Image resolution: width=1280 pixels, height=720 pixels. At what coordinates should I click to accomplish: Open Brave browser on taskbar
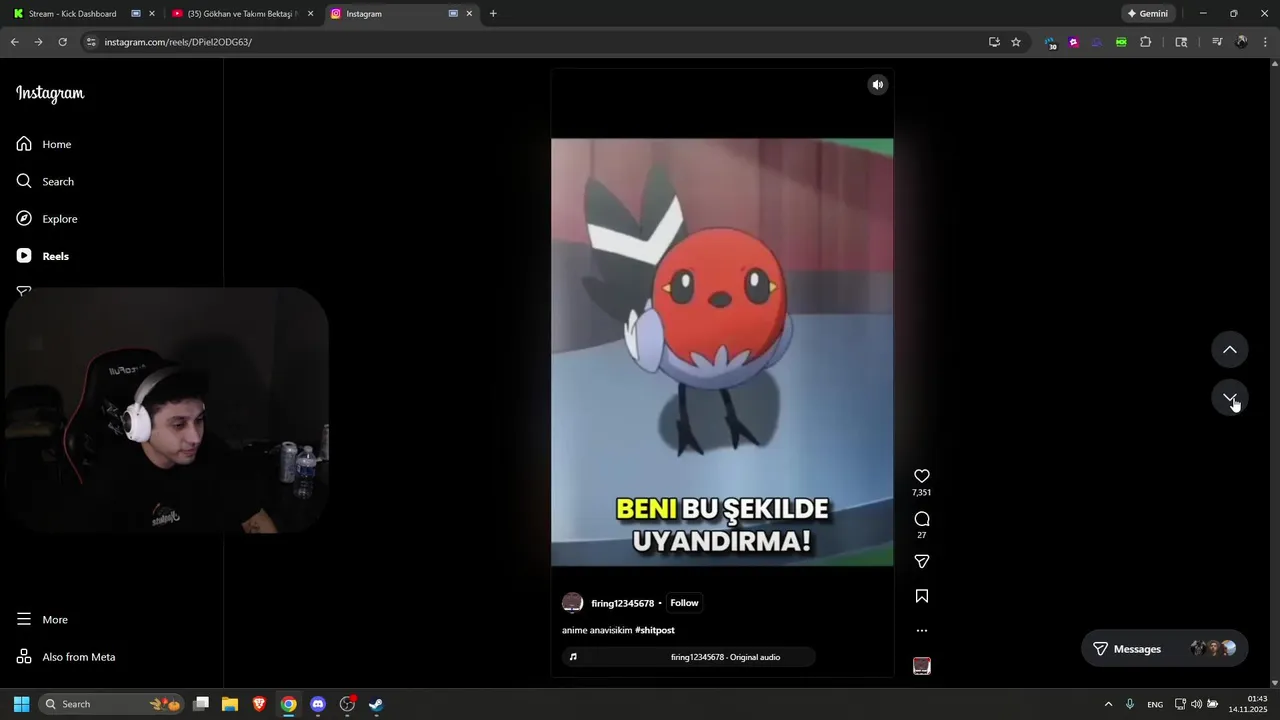tap(259, 704)
